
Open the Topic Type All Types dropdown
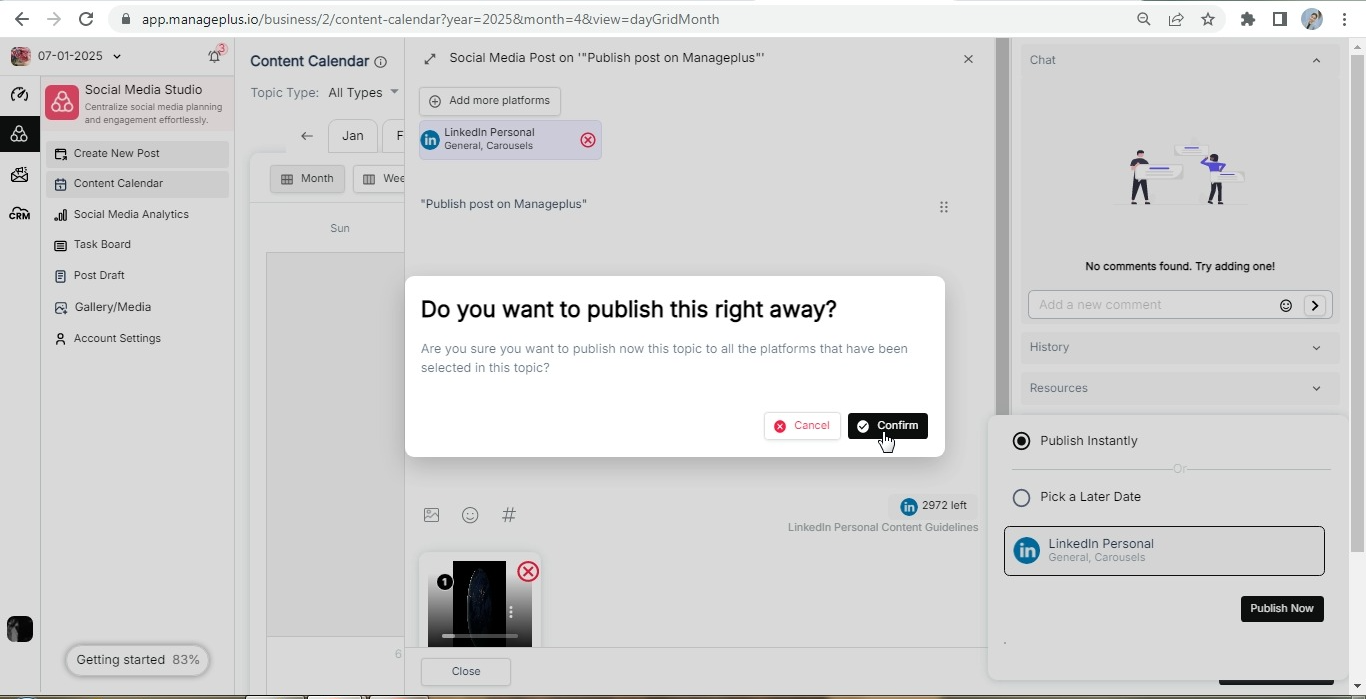coord(363,93)
